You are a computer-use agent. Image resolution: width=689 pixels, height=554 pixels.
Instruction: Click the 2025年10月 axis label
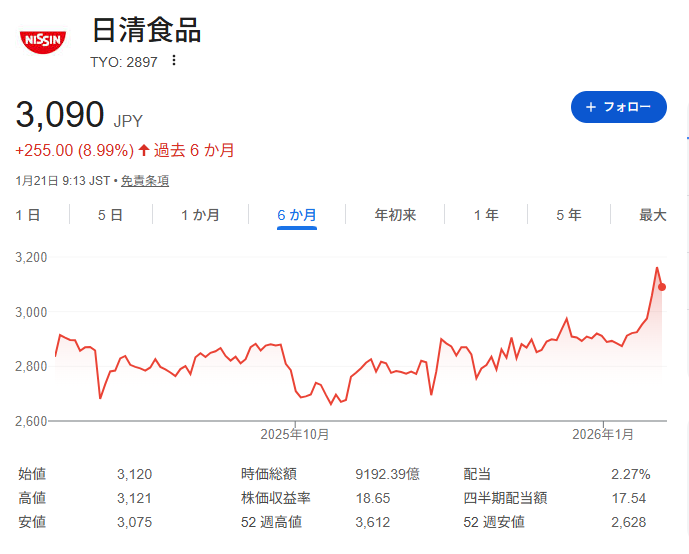[x=295, y=434]
